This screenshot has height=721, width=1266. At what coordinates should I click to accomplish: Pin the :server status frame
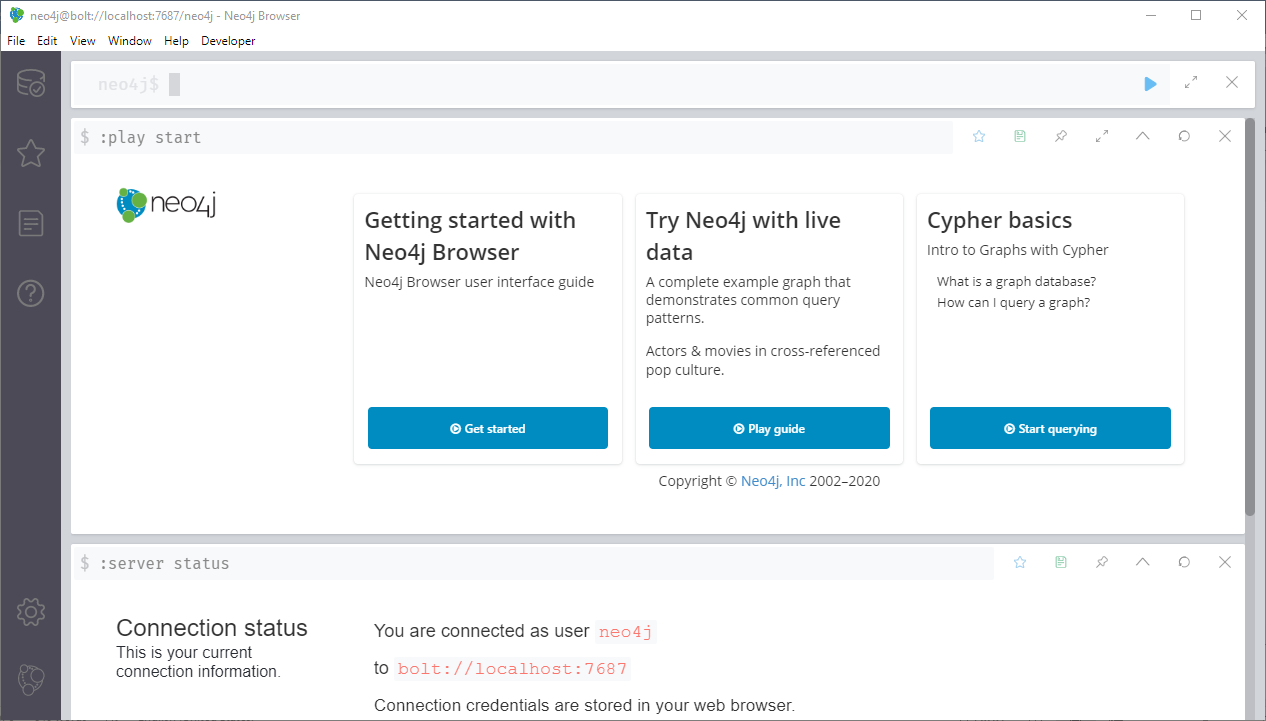tap(1102, 562)
